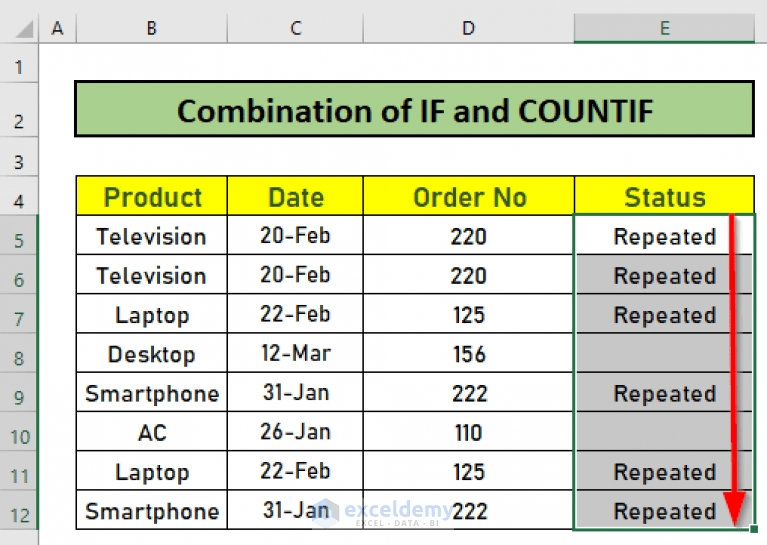Select order number '222' in row 9
The height and width of the screenshot is (545, 767).
click(469, 392)
